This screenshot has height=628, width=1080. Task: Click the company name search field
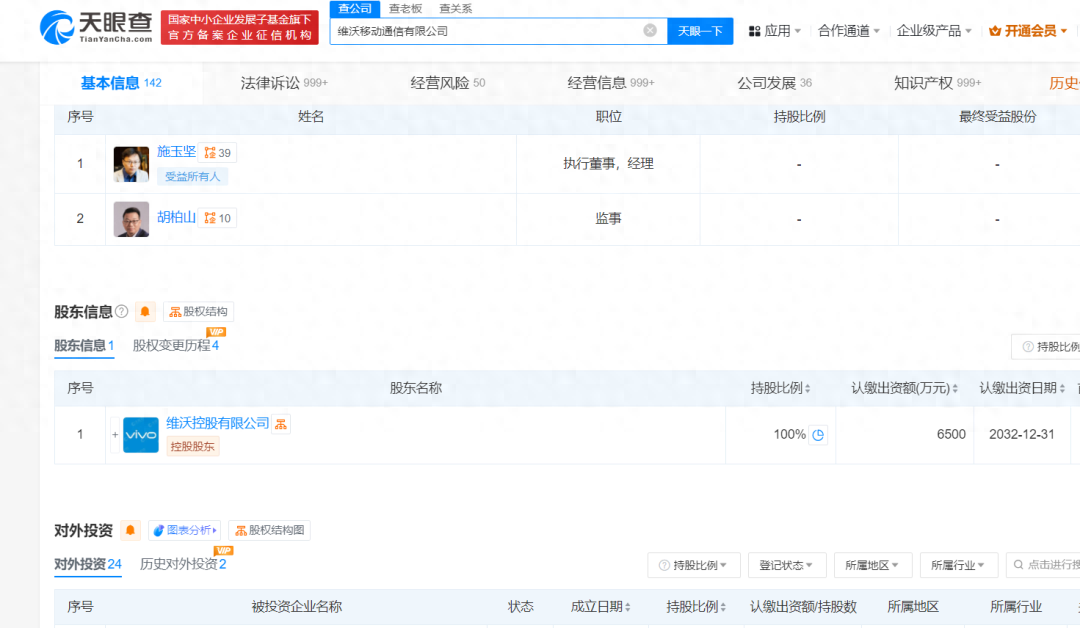[485, 31]
